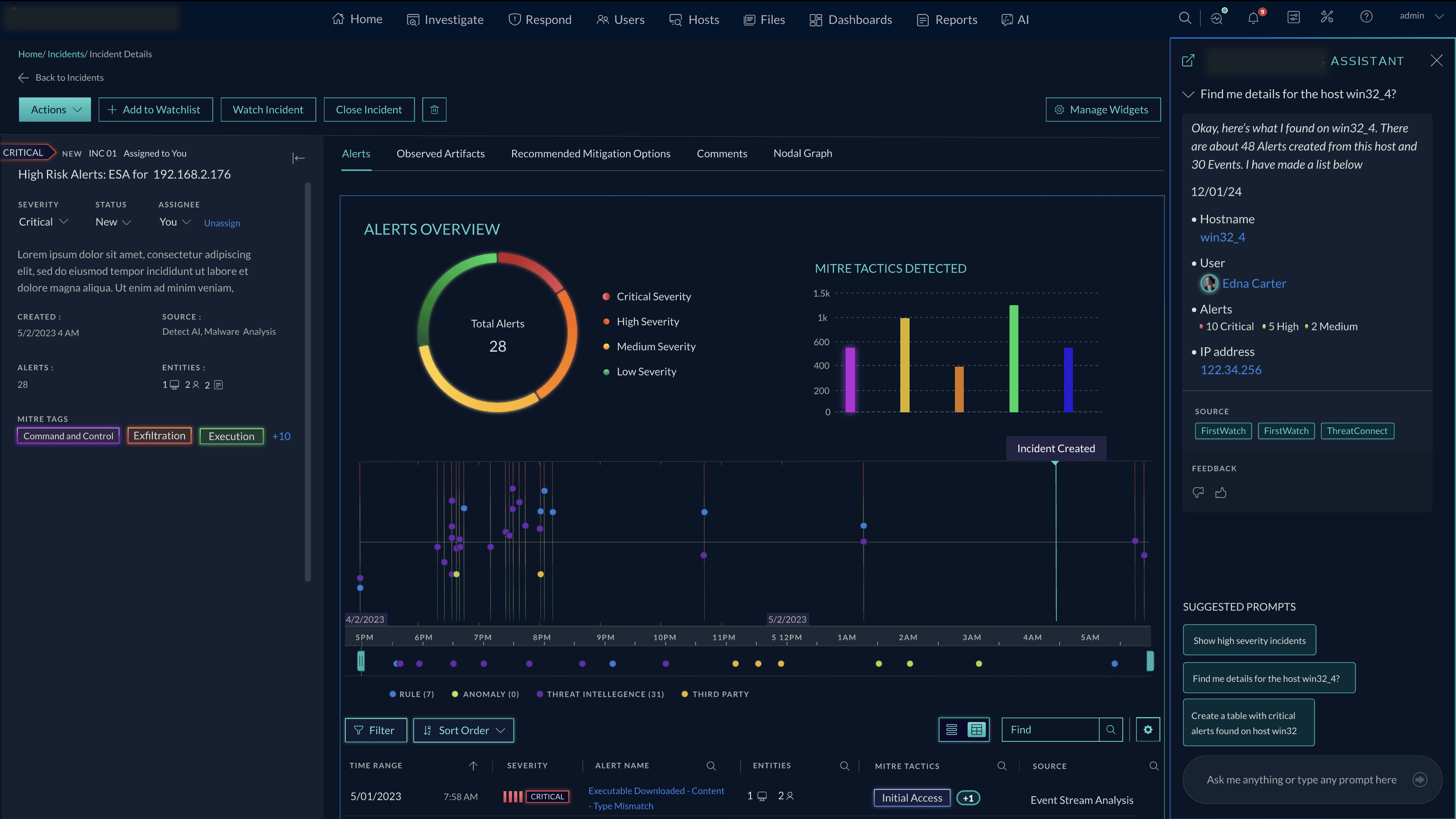Open assistant in pop-out window icon
Screen dimensions: 1456x819
tap(1188, 61)
